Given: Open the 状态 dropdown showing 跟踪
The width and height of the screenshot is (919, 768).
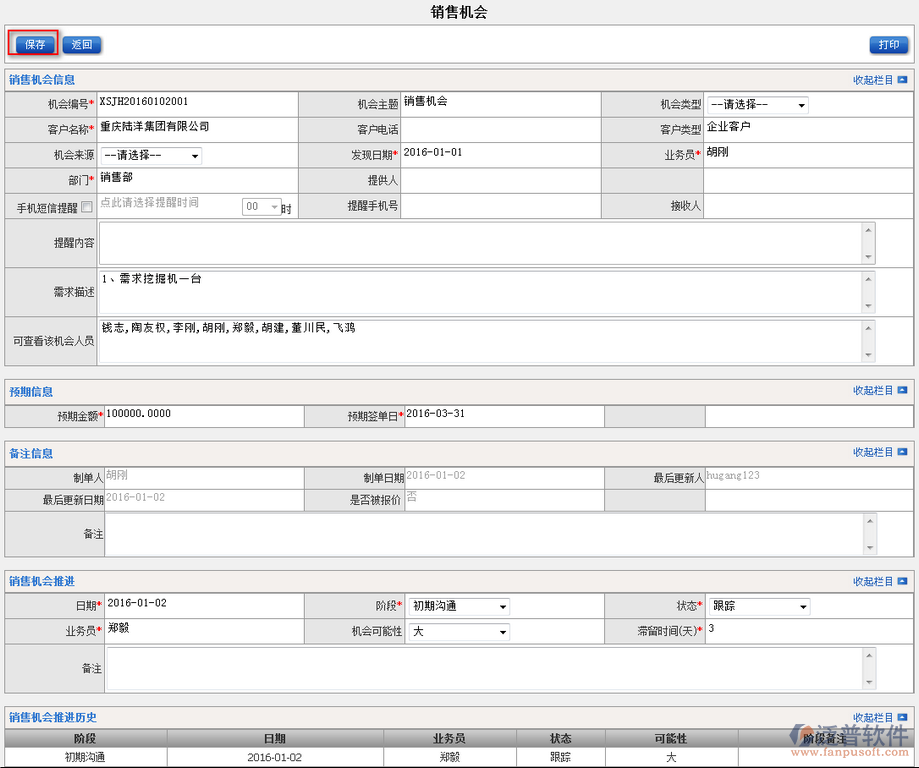Looking at the screenshot, I should pos(759,606).
